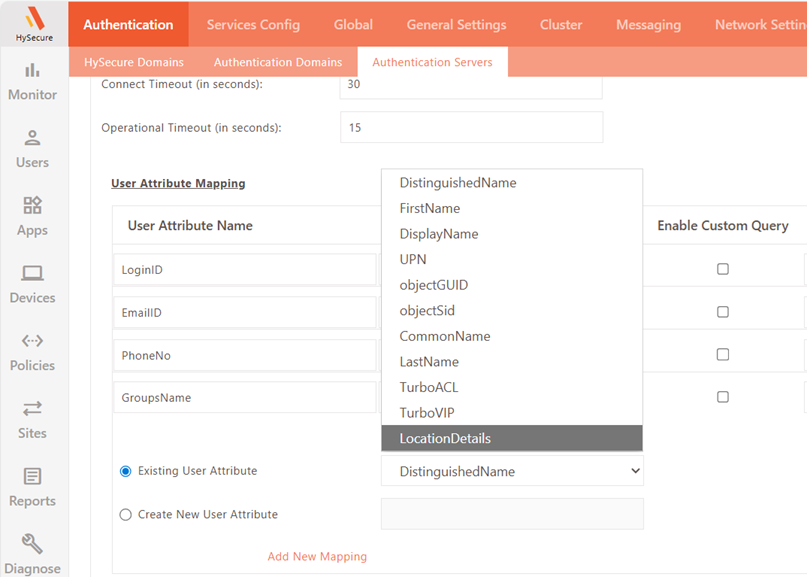Open Diagnose wrench icon
Image resolution: width=807 pixels, height=577 pixels.
32,544
